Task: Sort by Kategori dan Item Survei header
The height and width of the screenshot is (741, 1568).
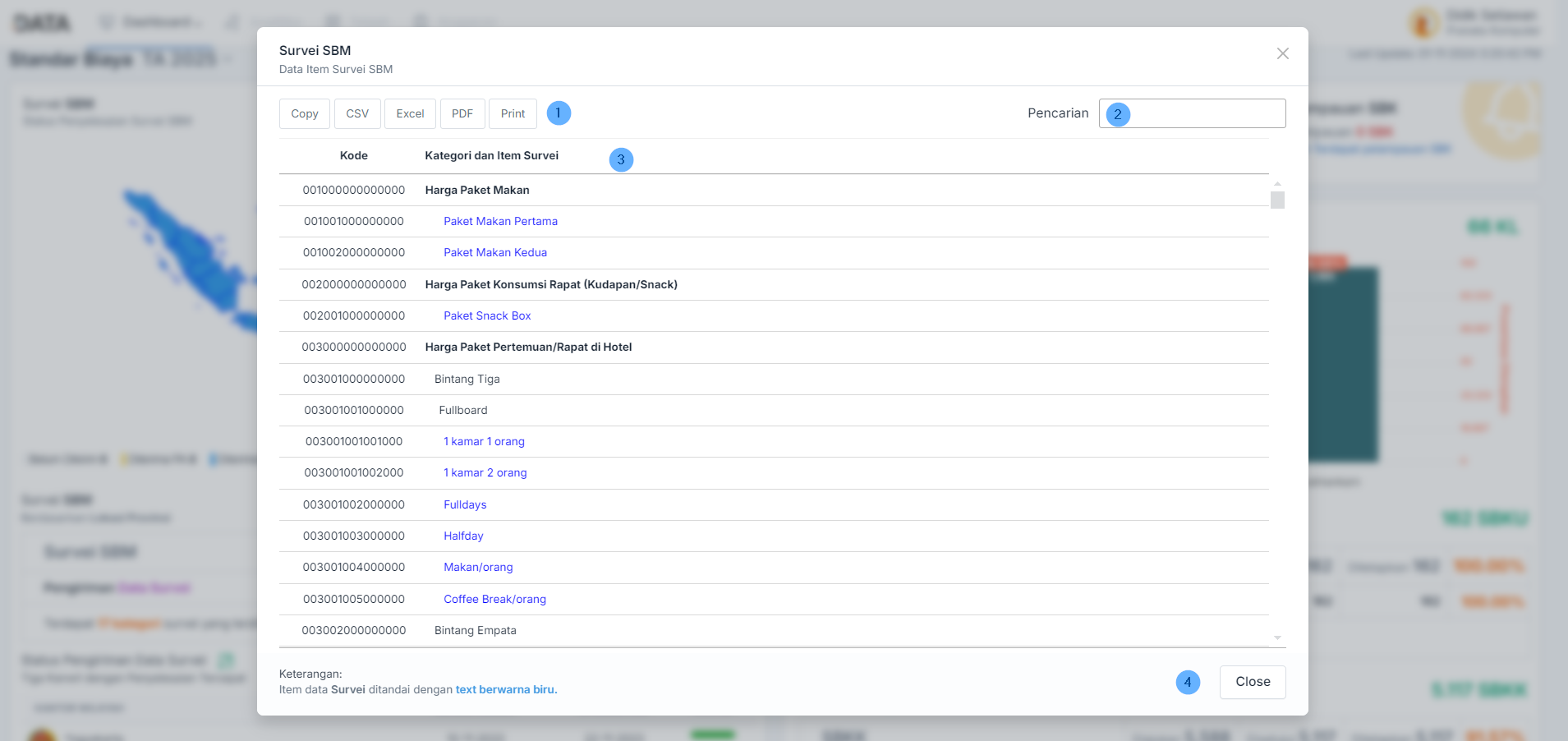Action: pyautogui.click(x=491, y=155)
